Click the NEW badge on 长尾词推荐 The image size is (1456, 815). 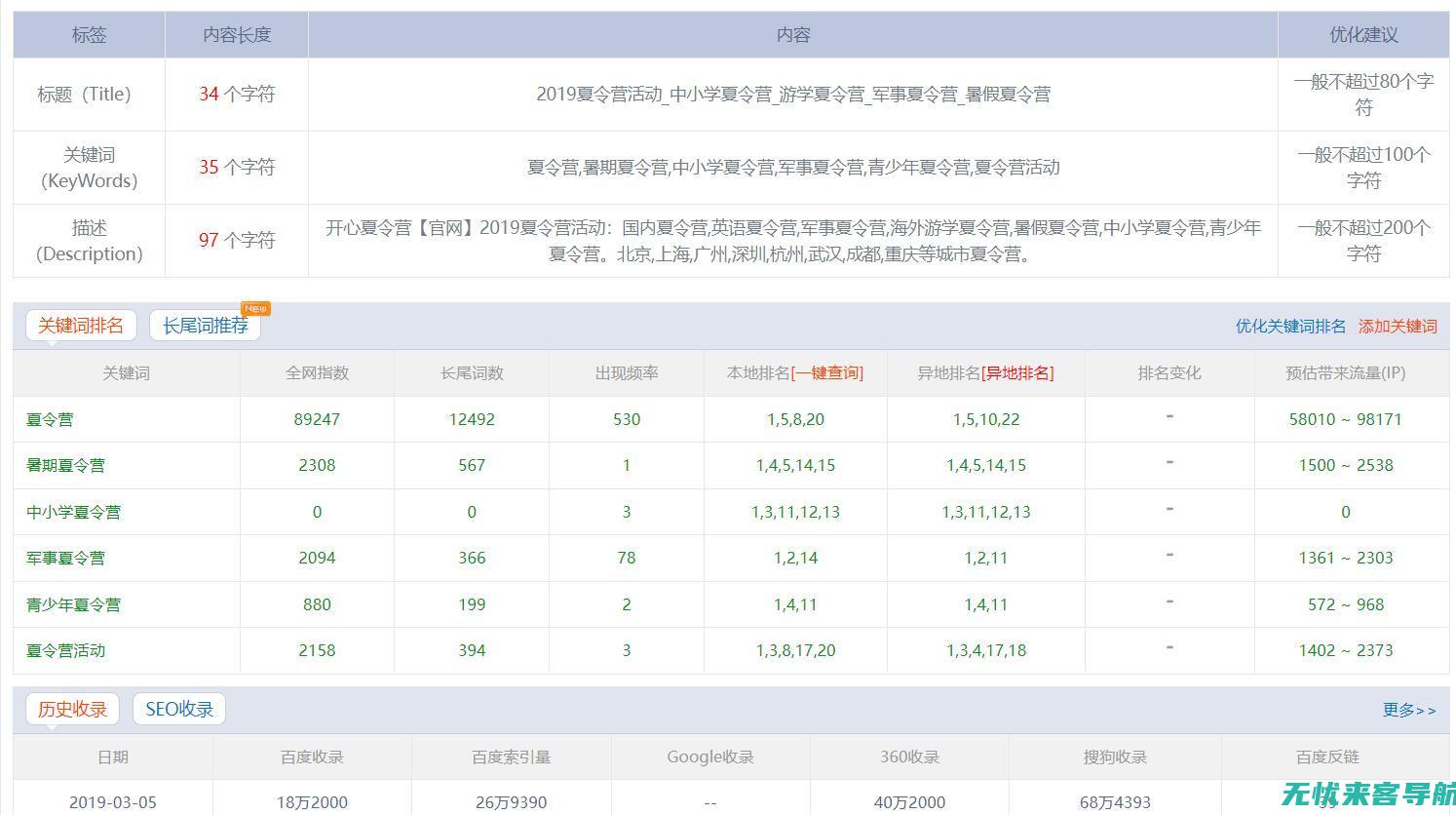(x=256, y=308)
